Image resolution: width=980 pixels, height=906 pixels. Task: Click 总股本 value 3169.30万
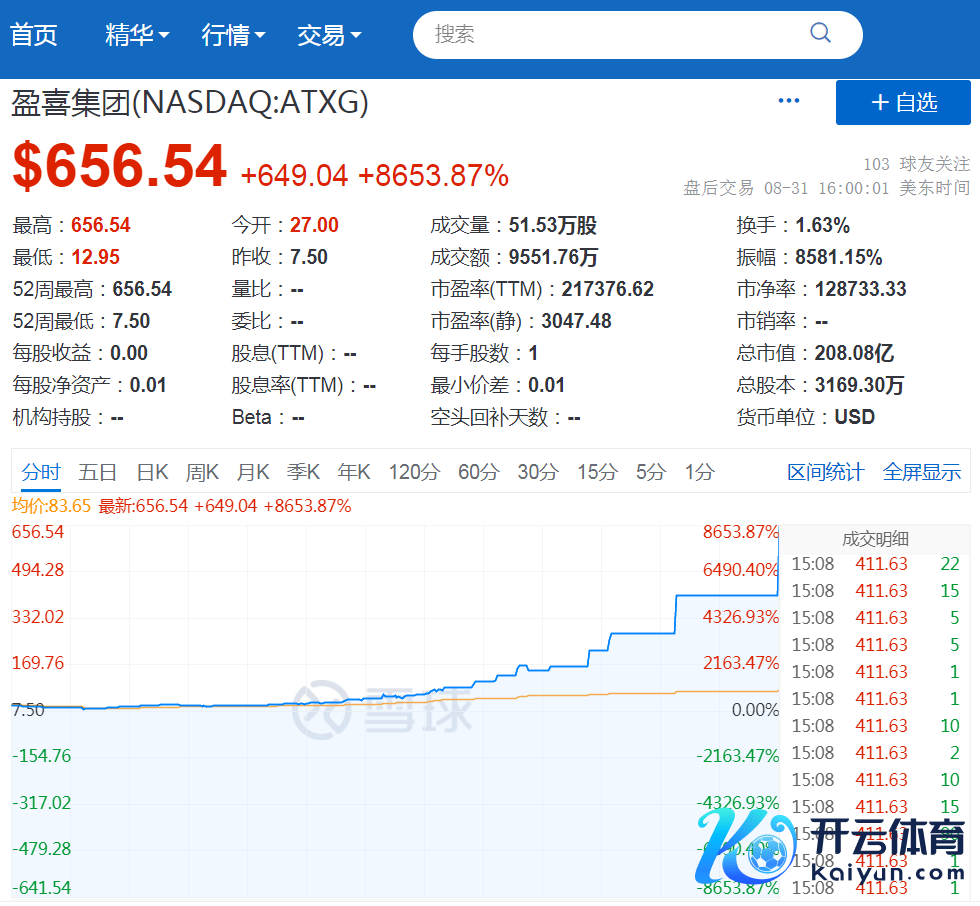click(859, 385)
